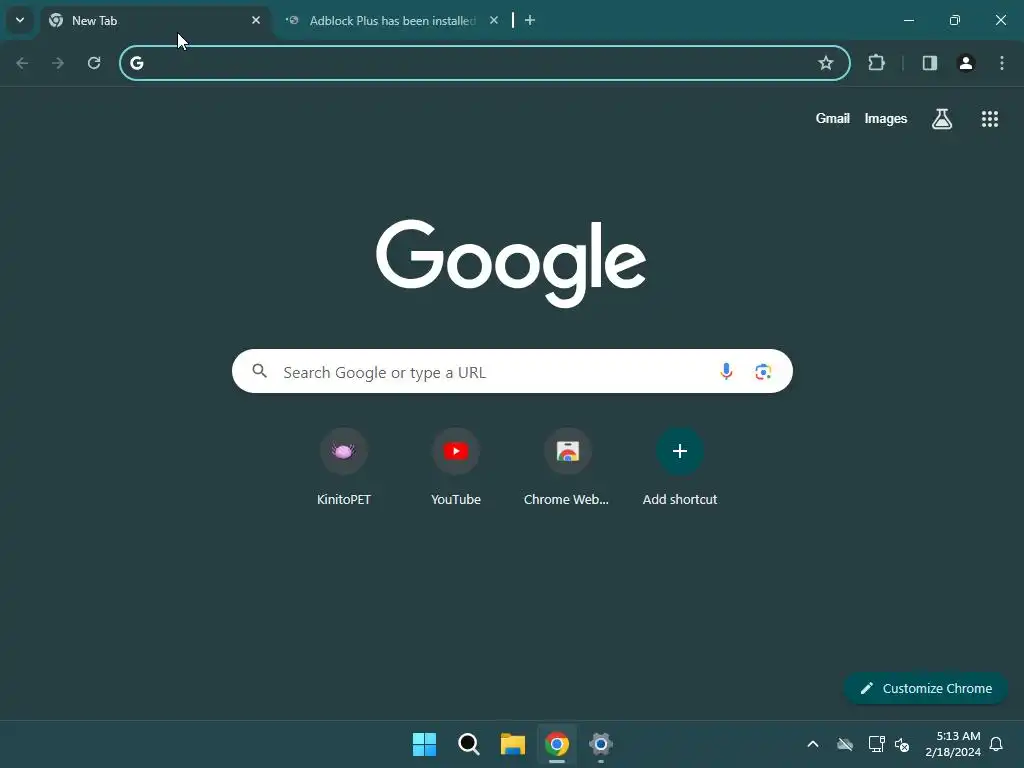This screenshot has height=768, width=1024.
Task: Restore down the Chrome window
Action: pos(955,20)
